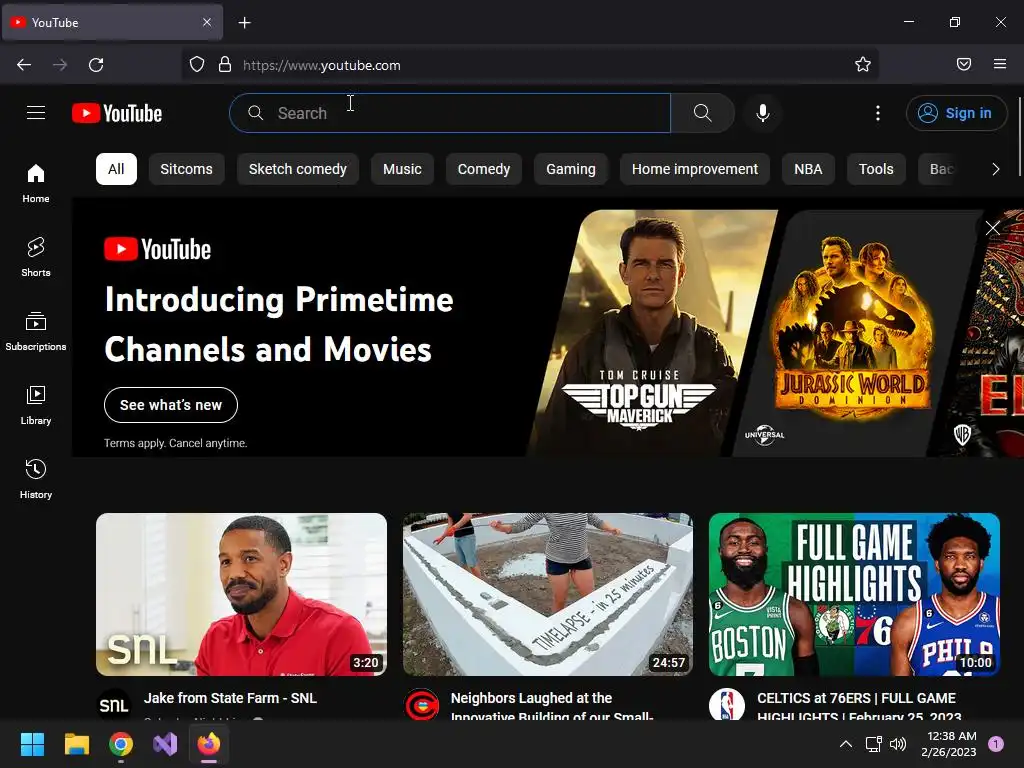
Task: Open the volume speaker tray icon
Action: 898,744
